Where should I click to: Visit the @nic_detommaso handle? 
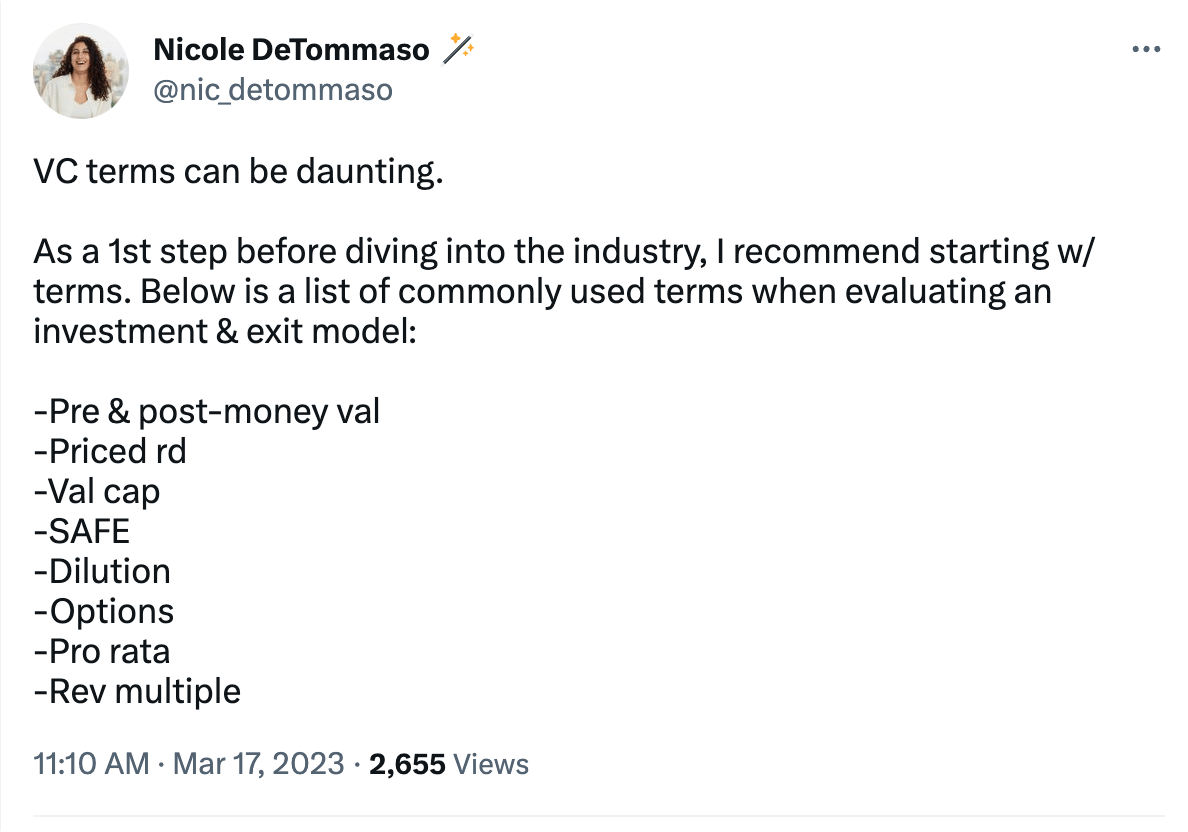pyautogui.click(x=273, y=89)
